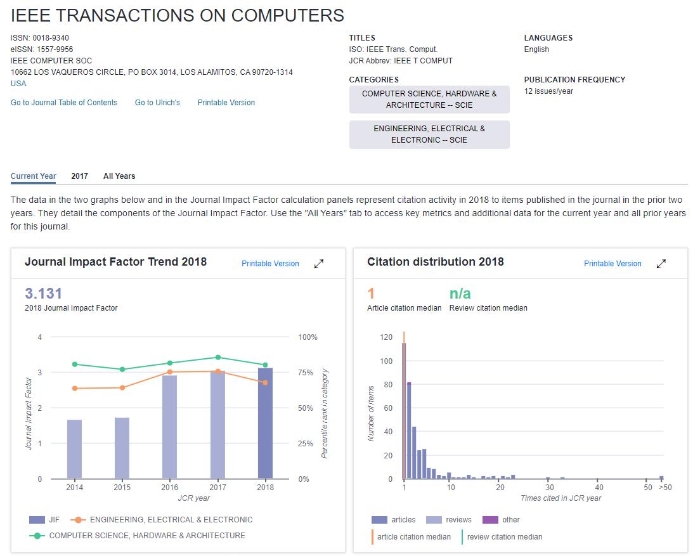Open Printable Version of Citation distribution
The image size is (700, 556).
(612, 263)
